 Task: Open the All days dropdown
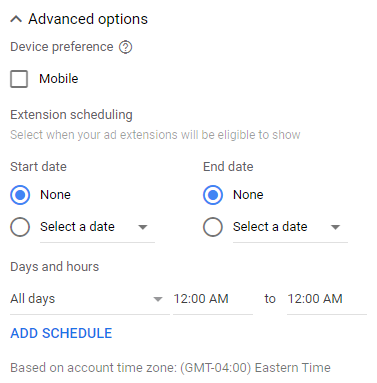tap(90, 299)
